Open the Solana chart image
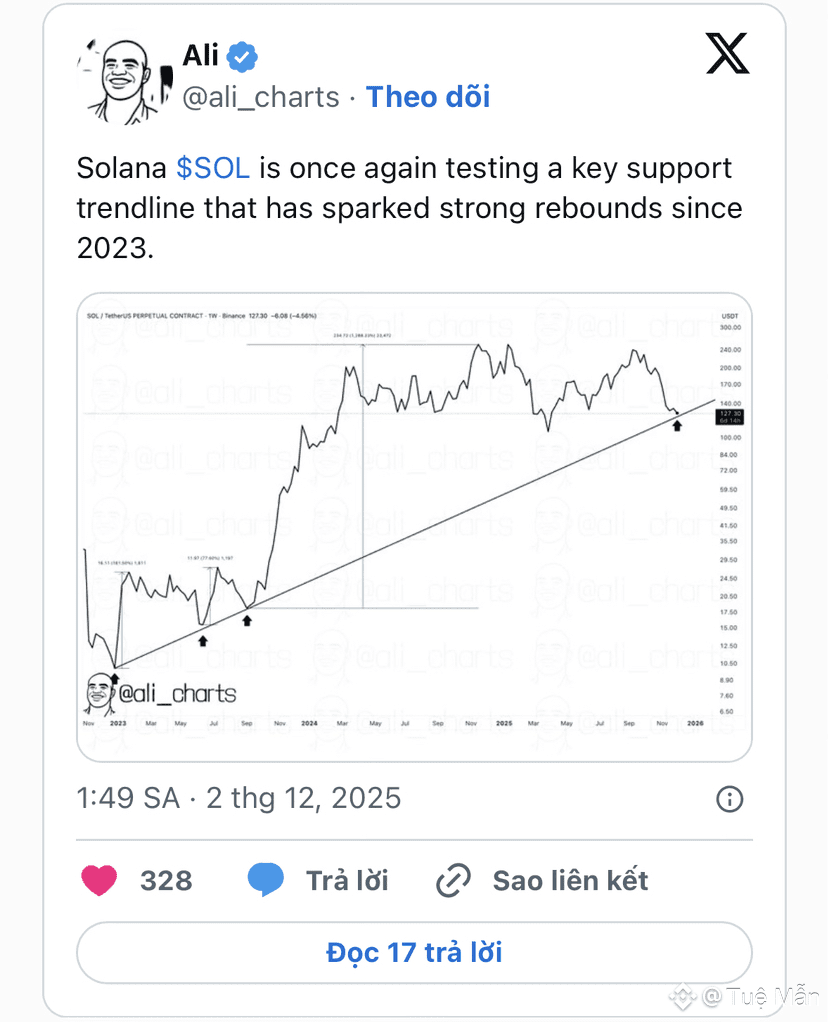Viewport: 828px width, 1022px height. point(414,527)
